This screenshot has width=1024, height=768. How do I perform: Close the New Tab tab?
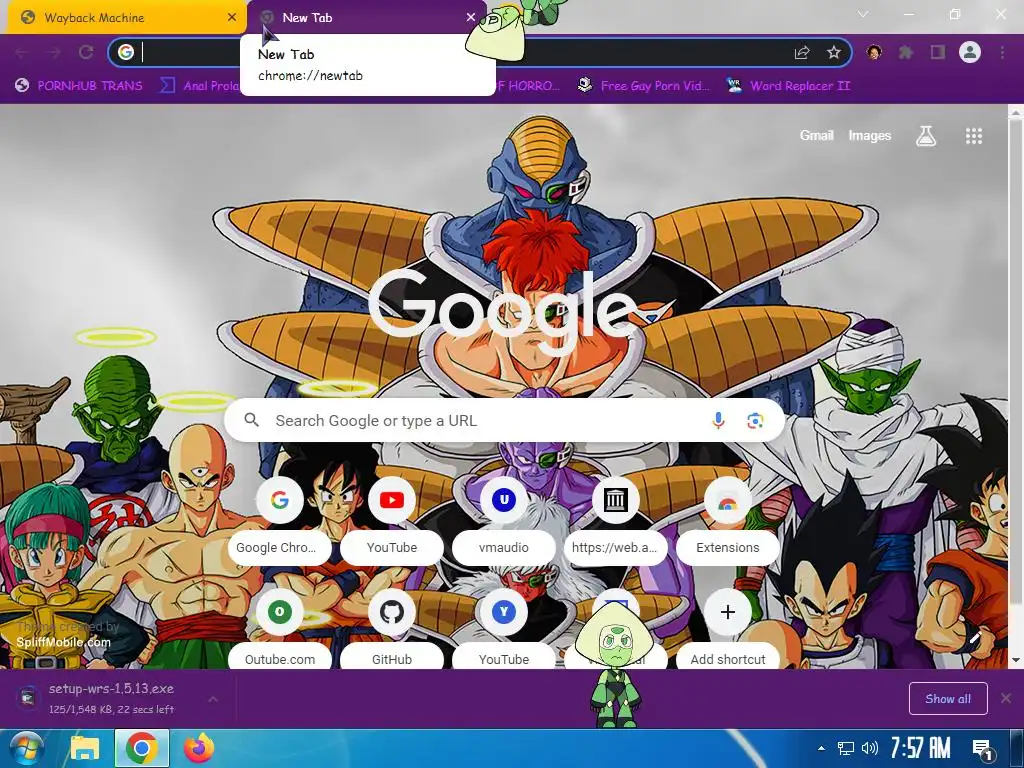(x=471, y=18)
